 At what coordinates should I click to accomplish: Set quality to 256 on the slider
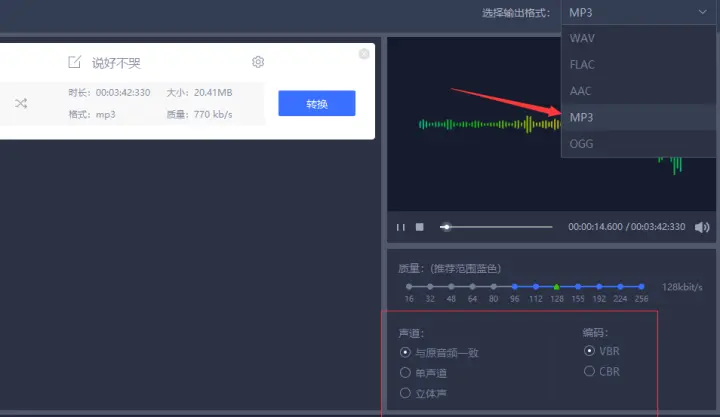[641, 287]
